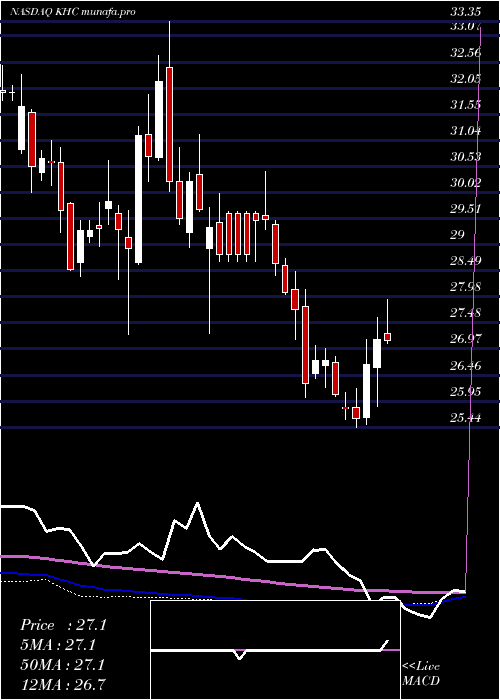Click the '<<Live MACD' label
The image size is (500, 700).
coord(421,674)
